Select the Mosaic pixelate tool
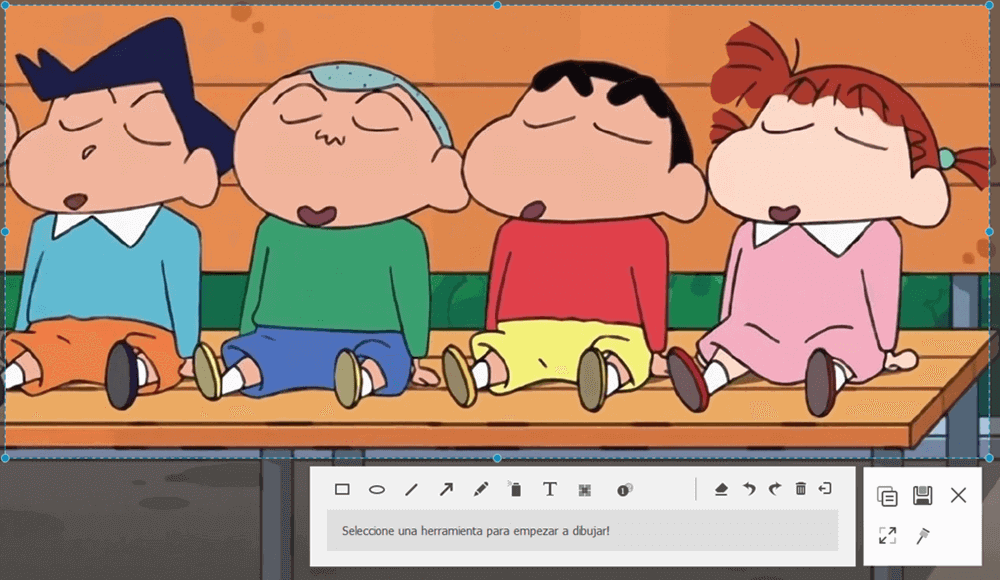Image resolution: width=1000 pixels, height=580 pixels. point(584,489)
